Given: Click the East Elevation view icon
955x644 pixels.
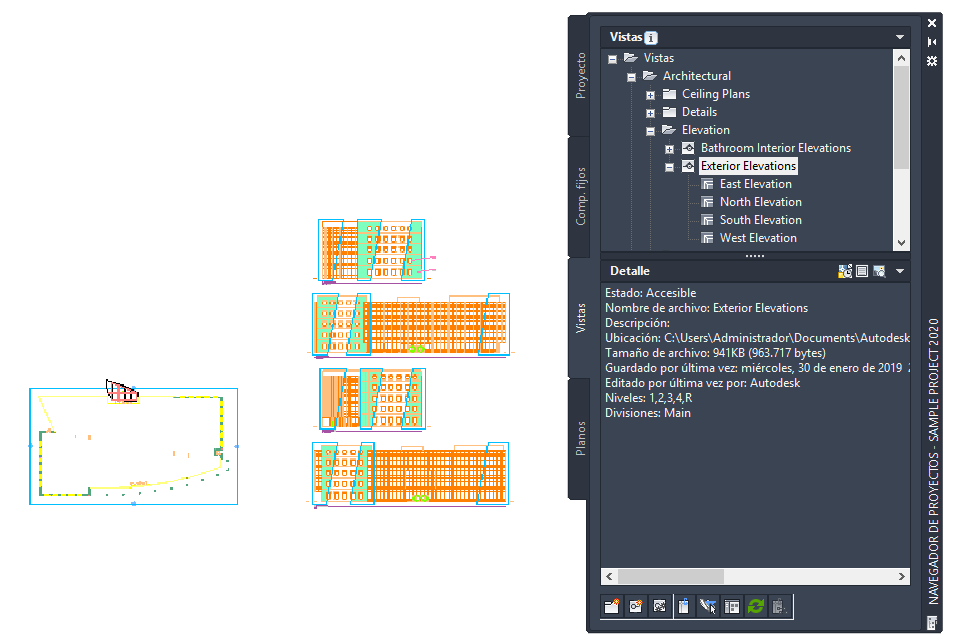Looking at the screenshot, I should point(707,184).
